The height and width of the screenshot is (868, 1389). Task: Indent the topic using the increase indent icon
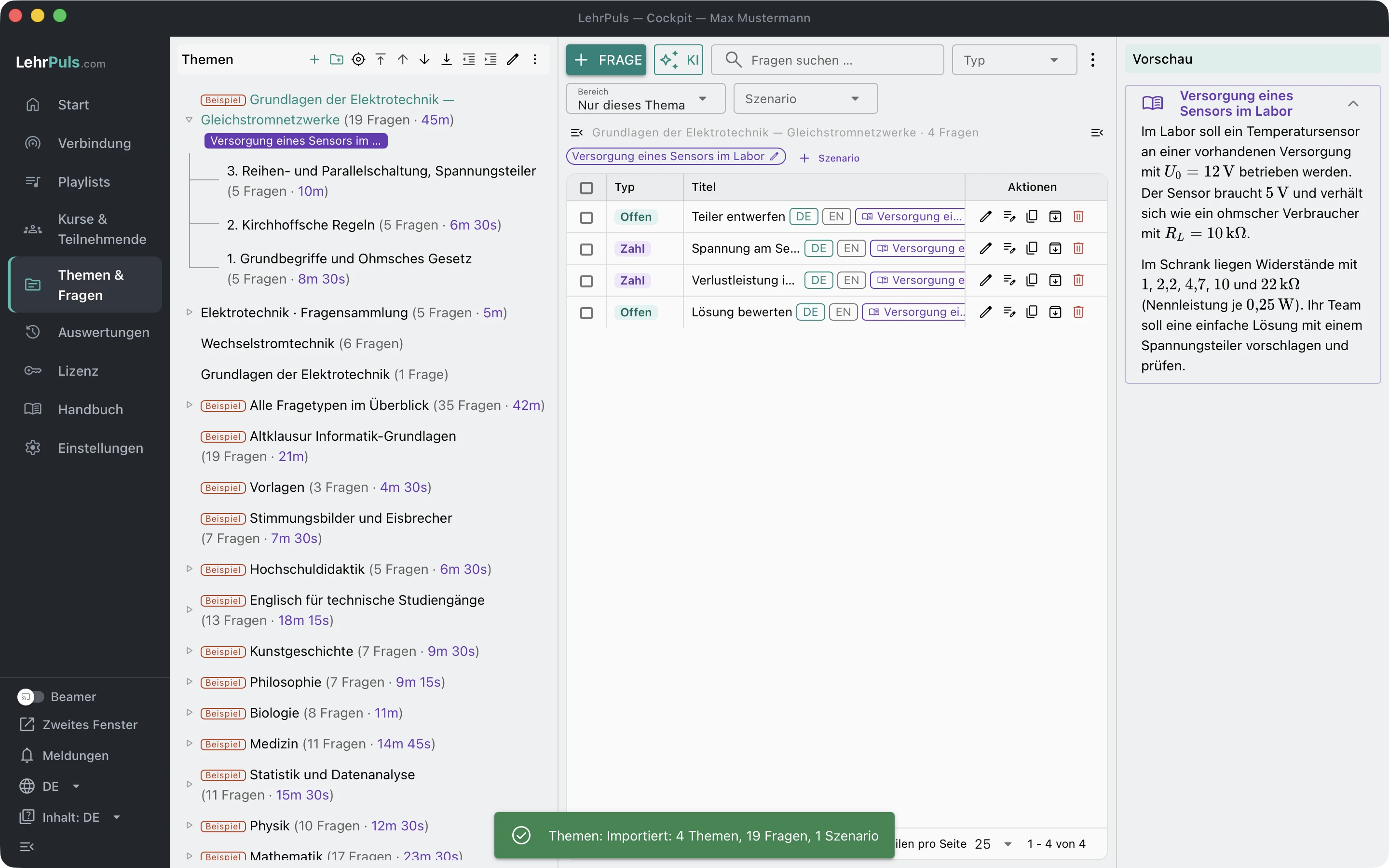click(491, 59)
